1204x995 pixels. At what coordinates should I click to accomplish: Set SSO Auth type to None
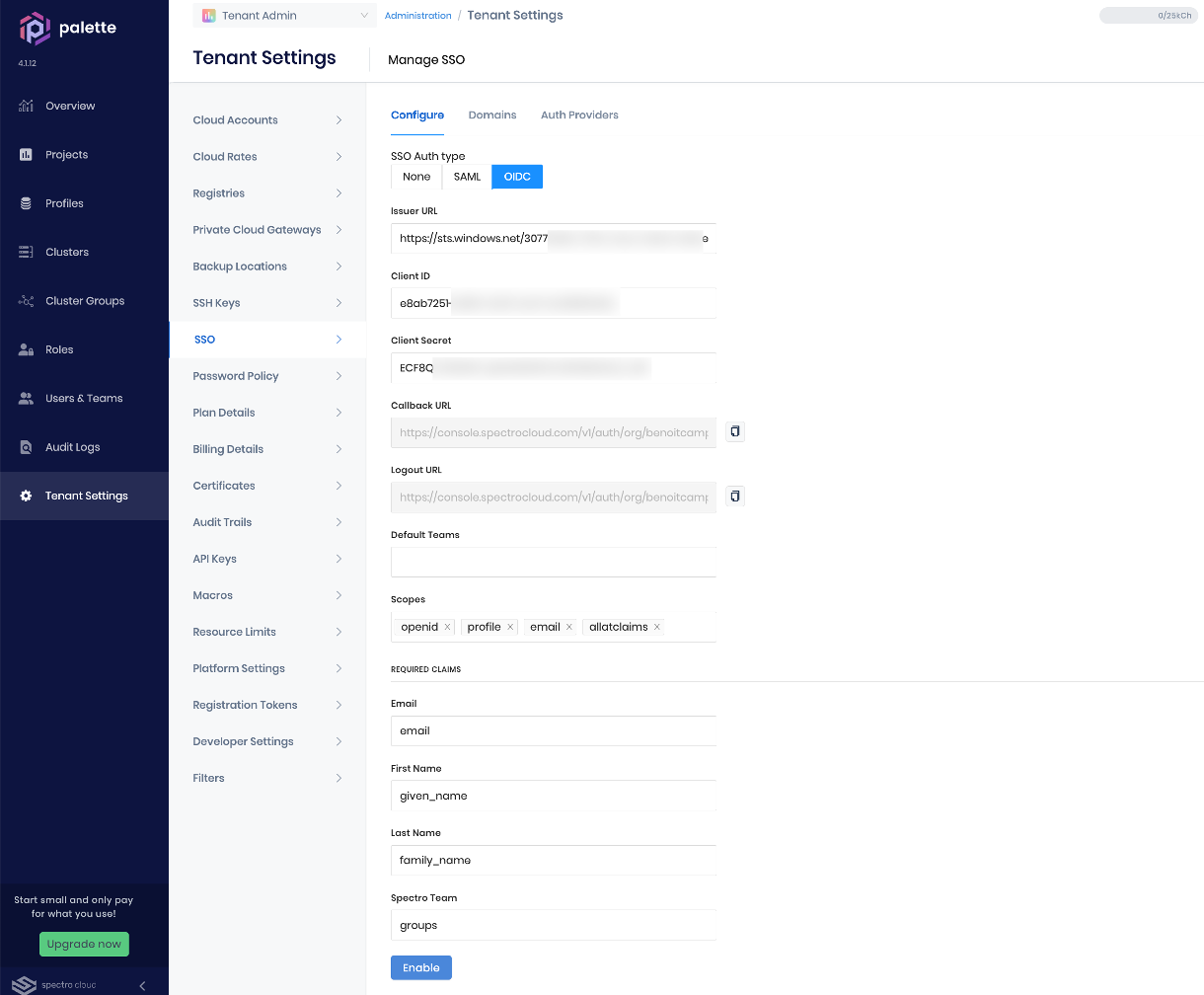(x=416, y=177)
